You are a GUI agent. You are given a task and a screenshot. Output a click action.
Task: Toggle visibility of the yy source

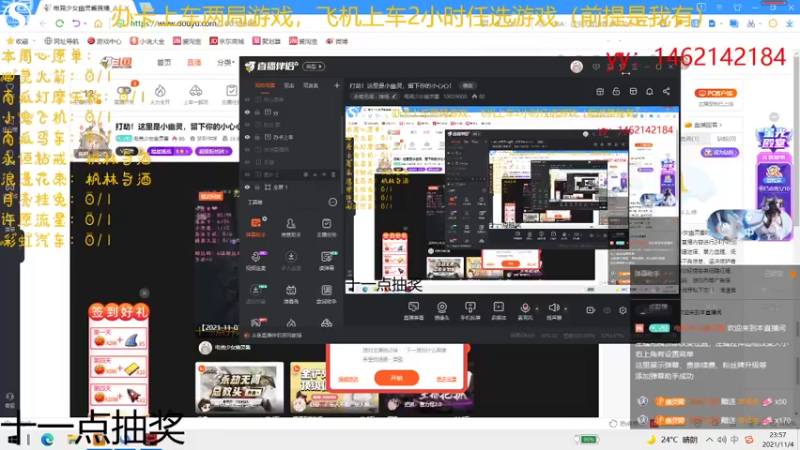(x=247, y=112)
